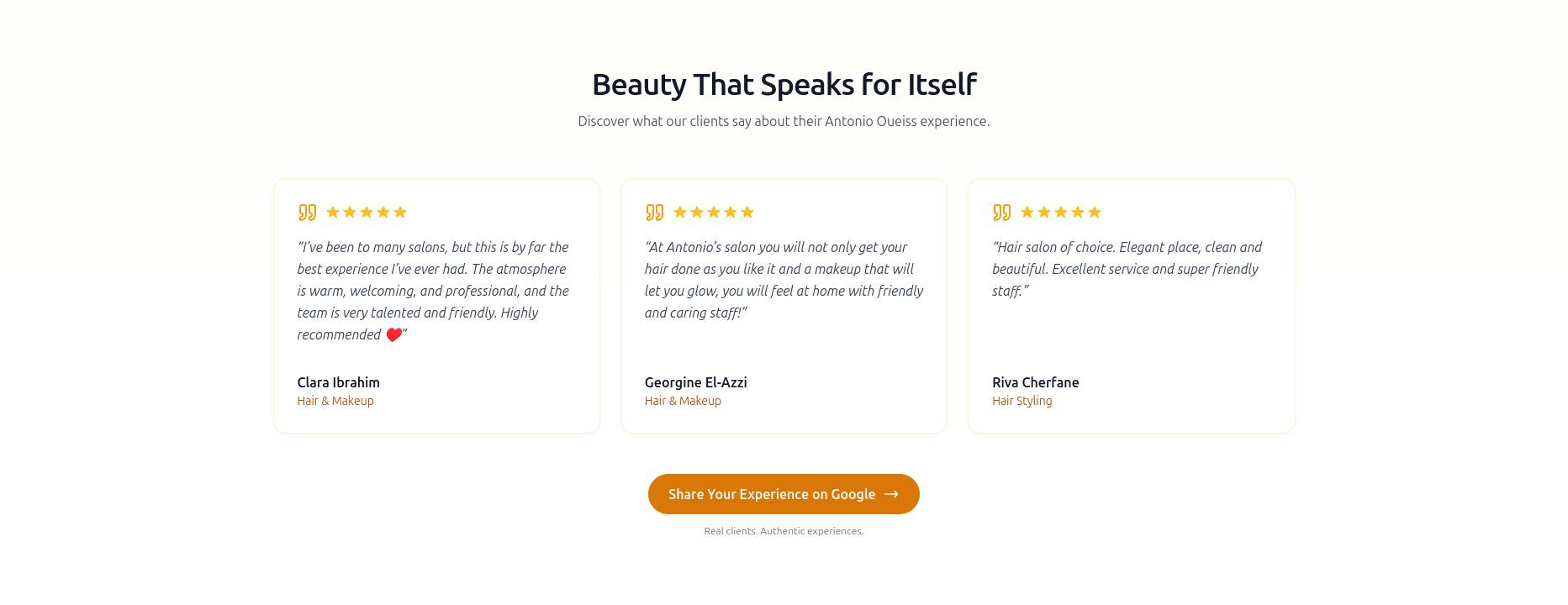Viewport: 1568px width, 605px height.
Task: Click the arrow icon in the Google button
Action: [x=891, y=494]
